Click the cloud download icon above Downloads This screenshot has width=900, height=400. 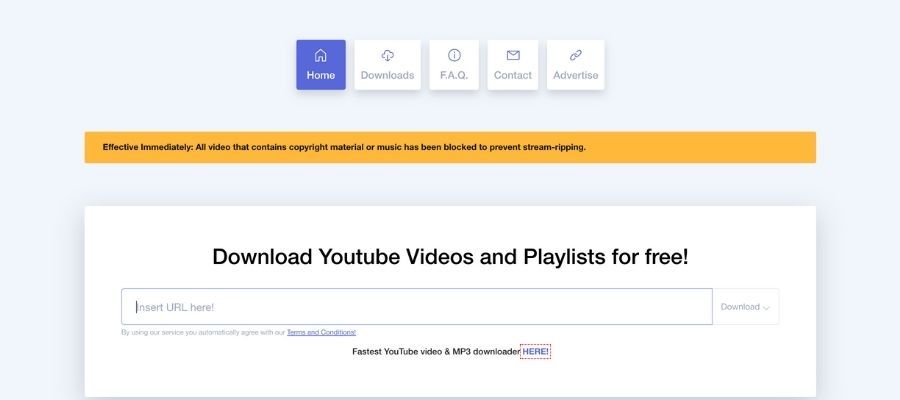(x=387, y=56)
